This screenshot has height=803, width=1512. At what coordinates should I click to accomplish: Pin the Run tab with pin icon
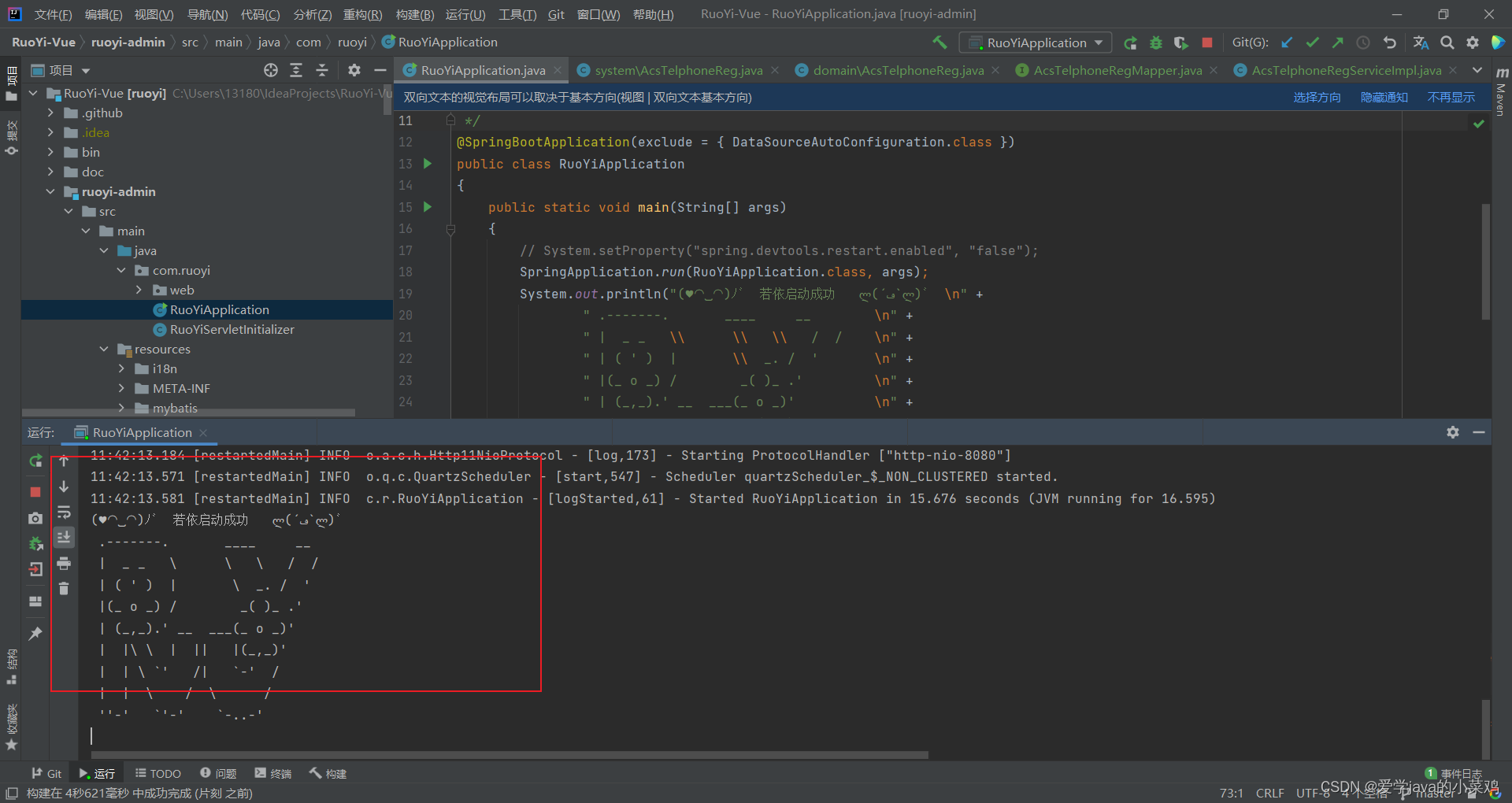coord(35,633)
